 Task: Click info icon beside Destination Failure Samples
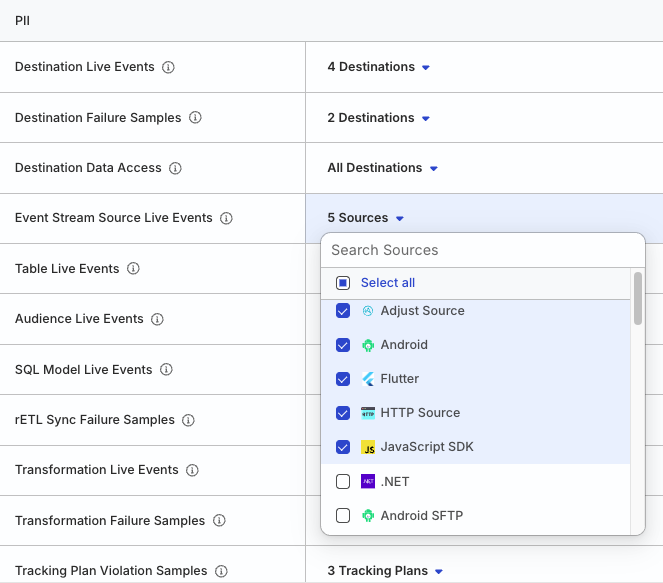[x=195, y=118]
